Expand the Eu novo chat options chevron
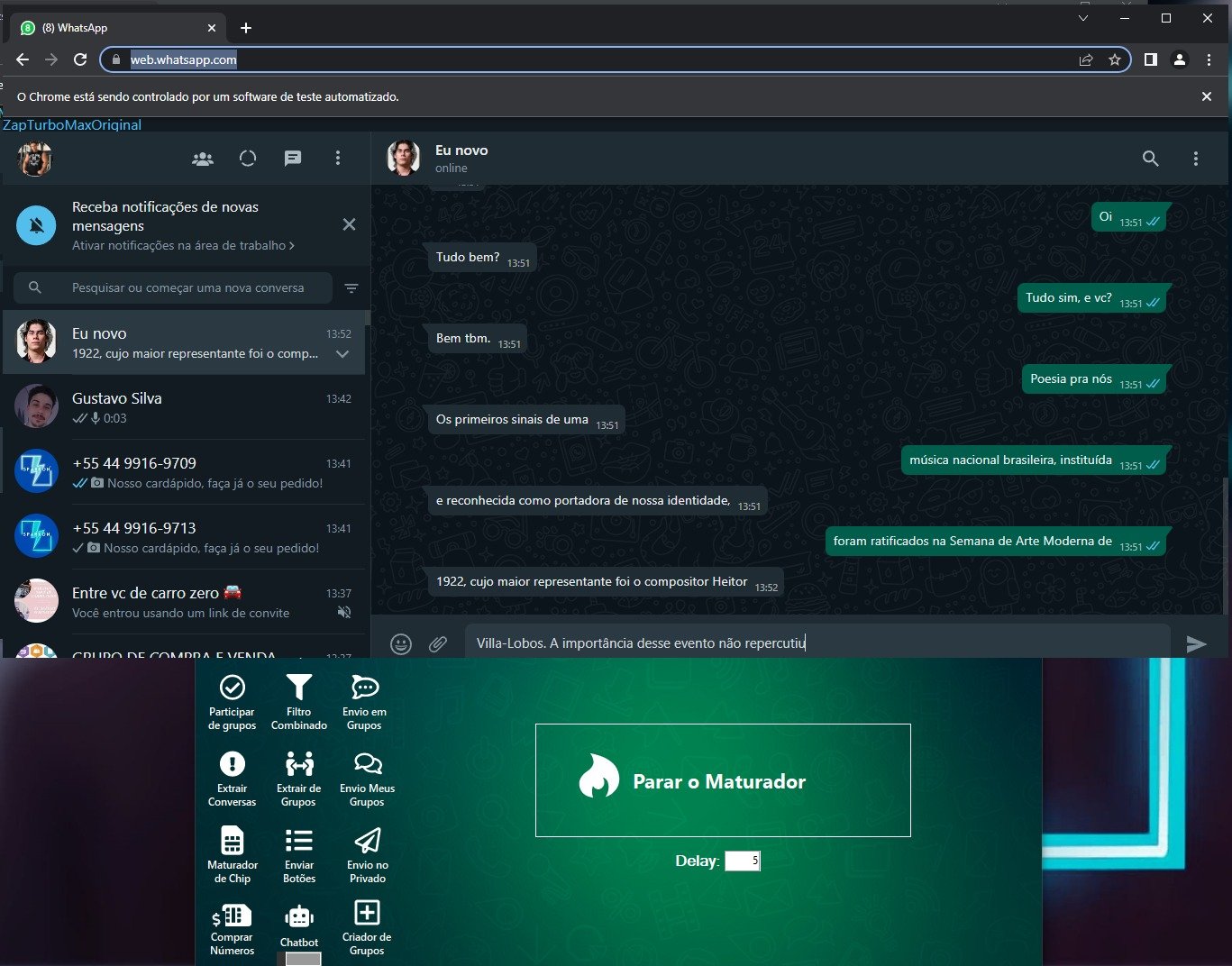Screen dimensions: 1232x966 coord(342,354)
